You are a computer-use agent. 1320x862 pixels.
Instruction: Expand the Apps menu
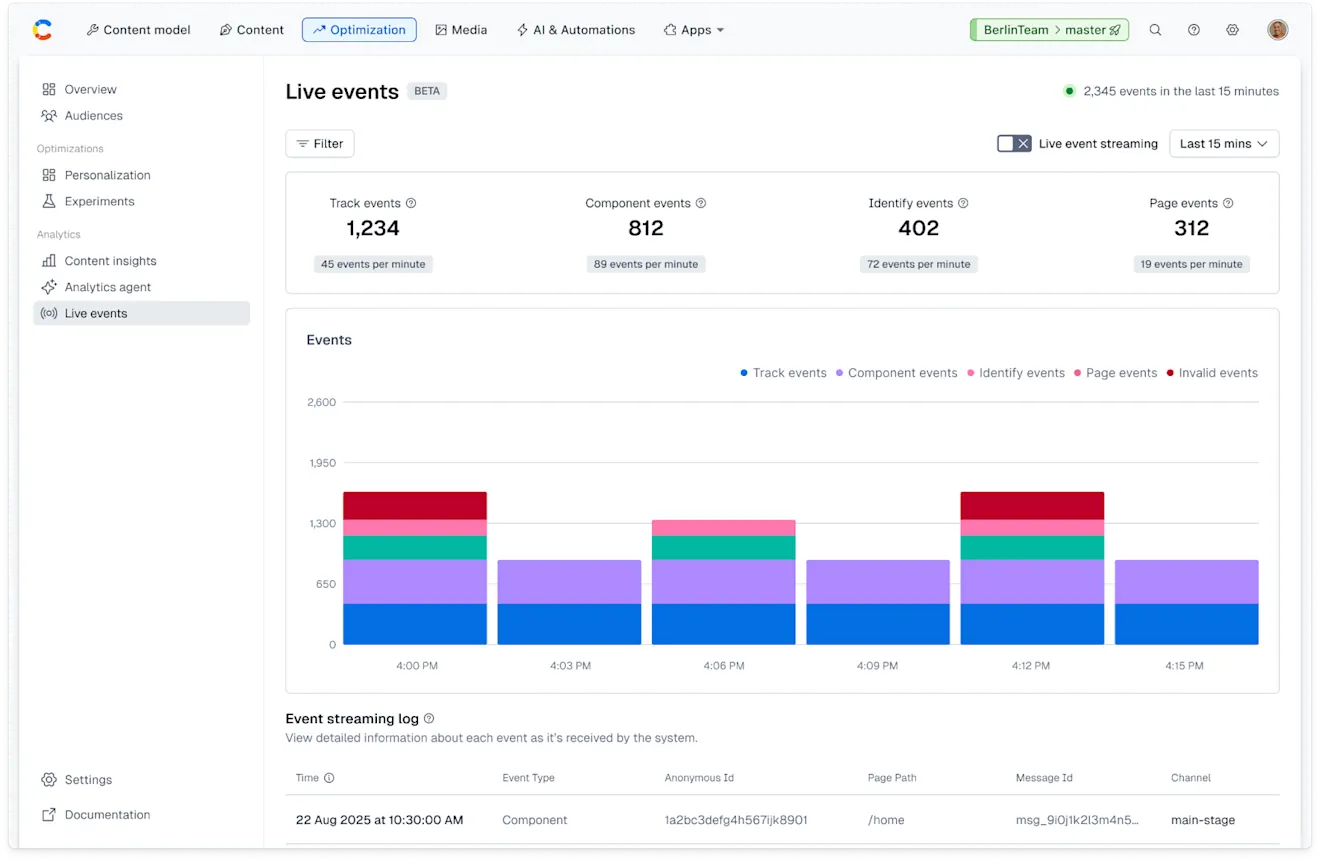click(694, 30)
